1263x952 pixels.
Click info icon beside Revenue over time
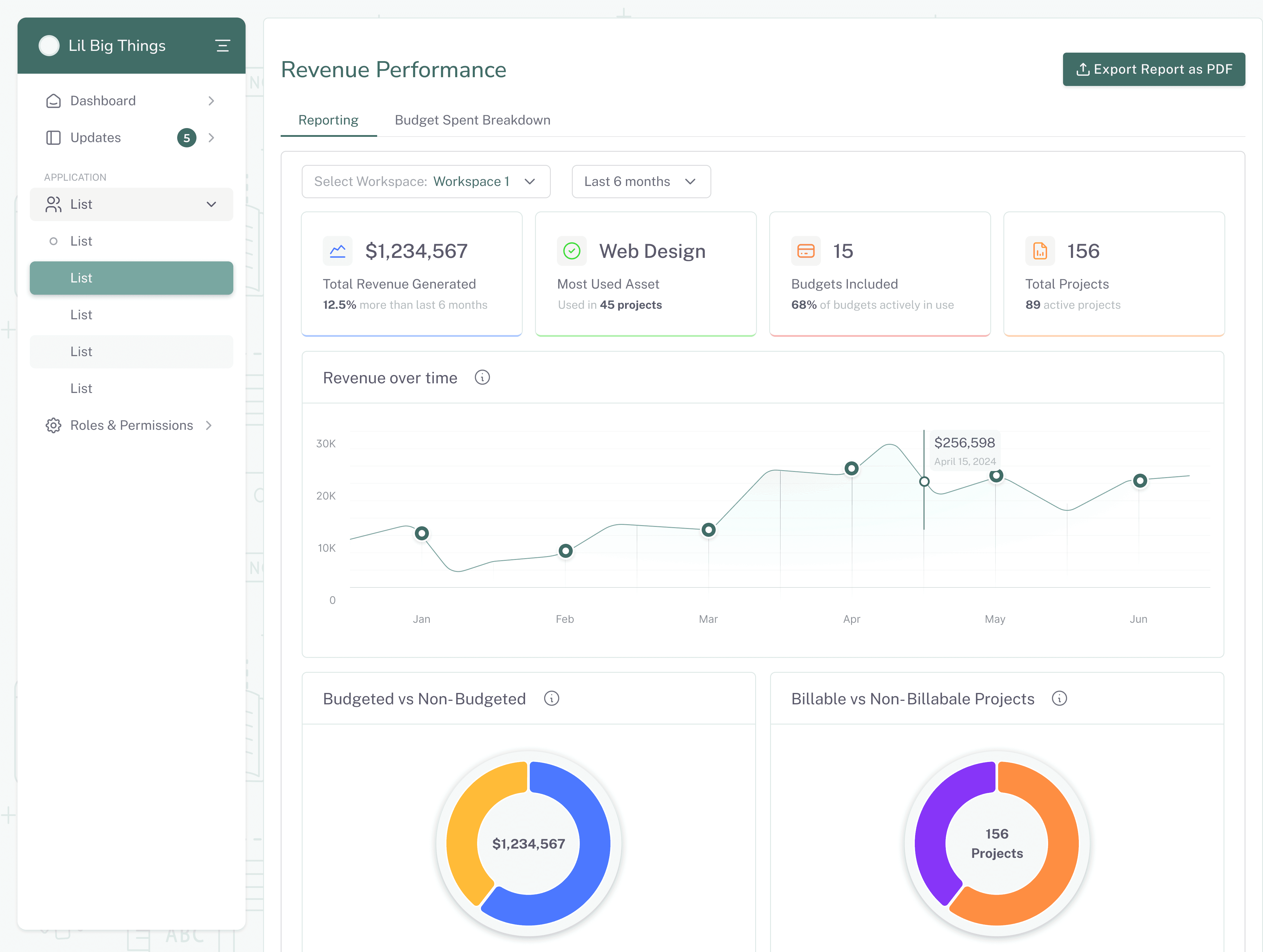tap(482, 377)
